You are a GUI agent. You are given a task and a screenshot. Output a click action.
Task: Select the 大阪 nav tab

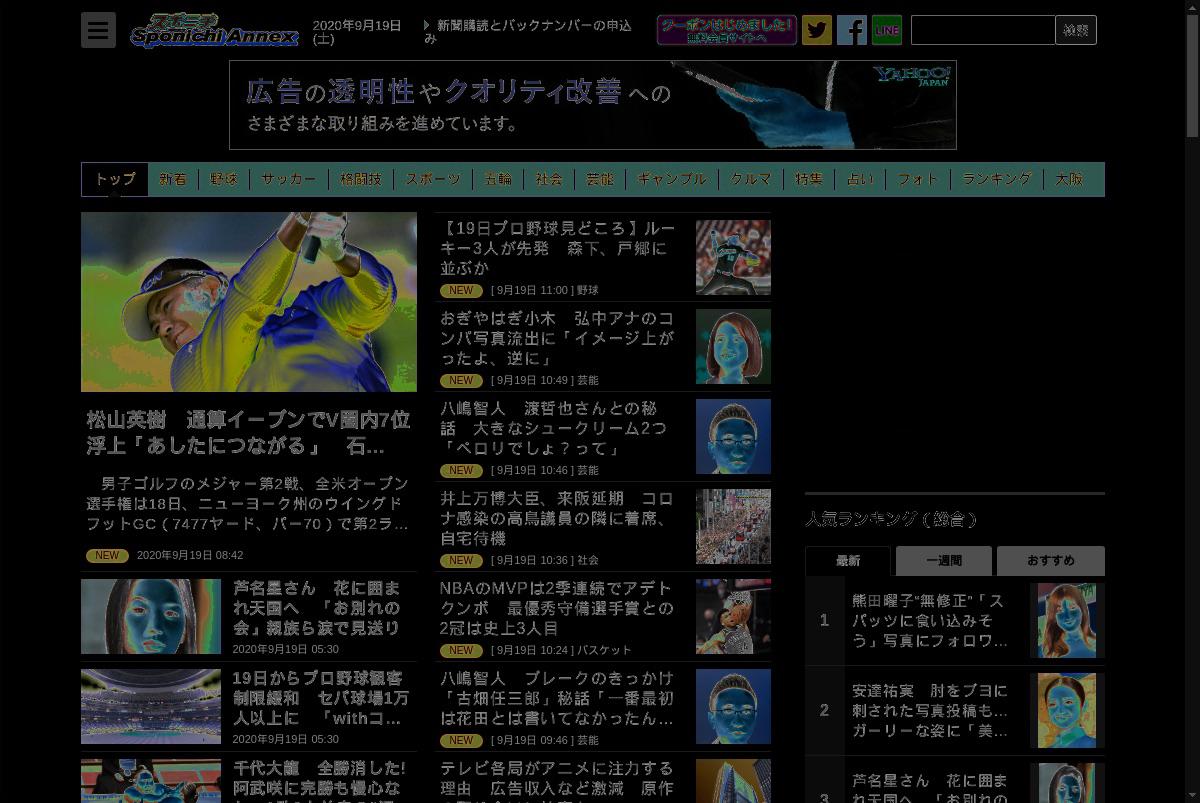coord(1069,179)
